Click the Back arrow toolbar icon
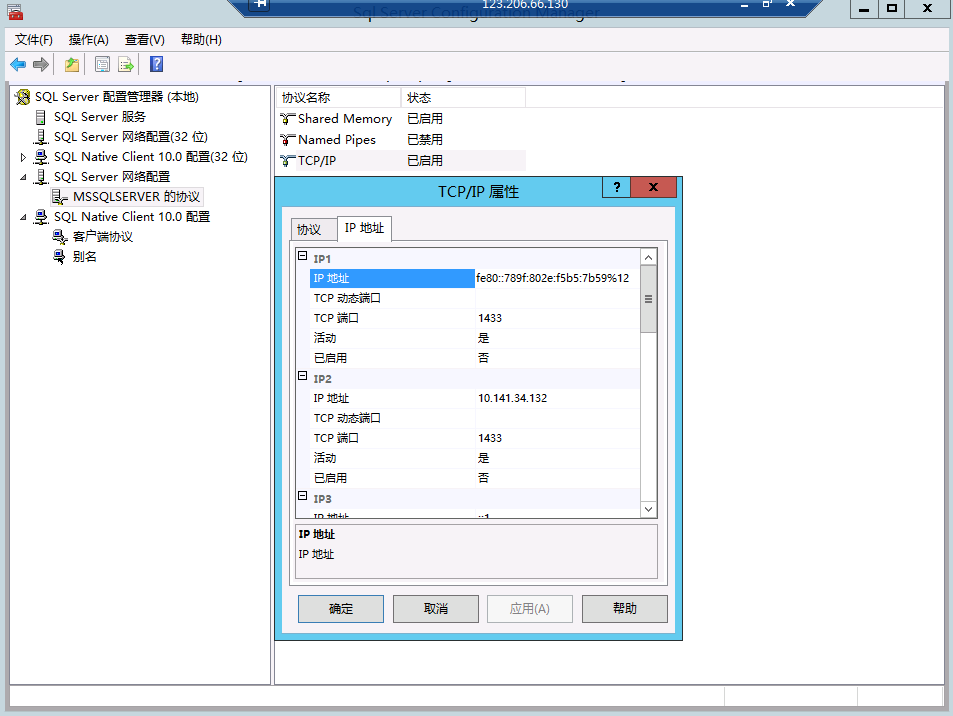This screenshot has height=716, width=953. click(x=18, y=64)
